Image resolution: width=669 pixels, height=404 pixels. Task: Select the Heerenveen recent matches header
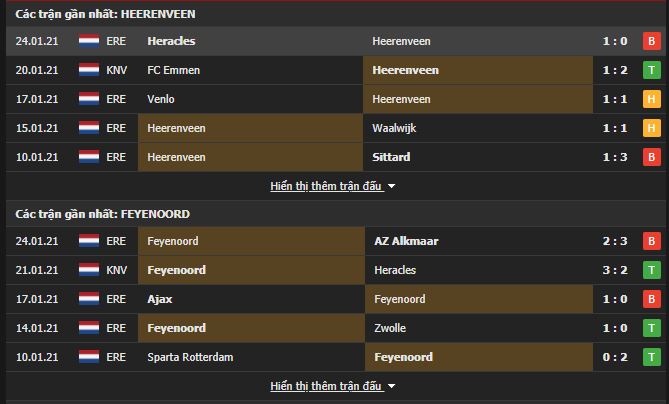105,14
